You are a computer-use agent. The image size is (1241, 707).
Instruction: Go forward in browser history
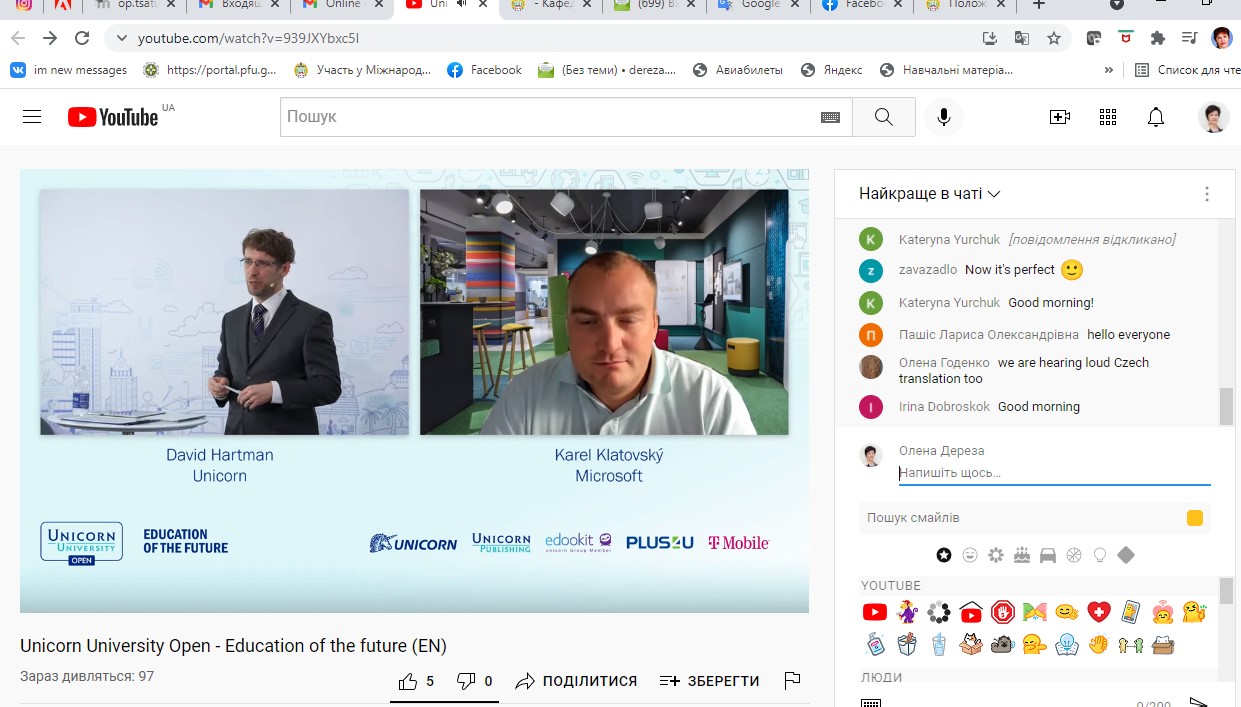tap(49, 38)
